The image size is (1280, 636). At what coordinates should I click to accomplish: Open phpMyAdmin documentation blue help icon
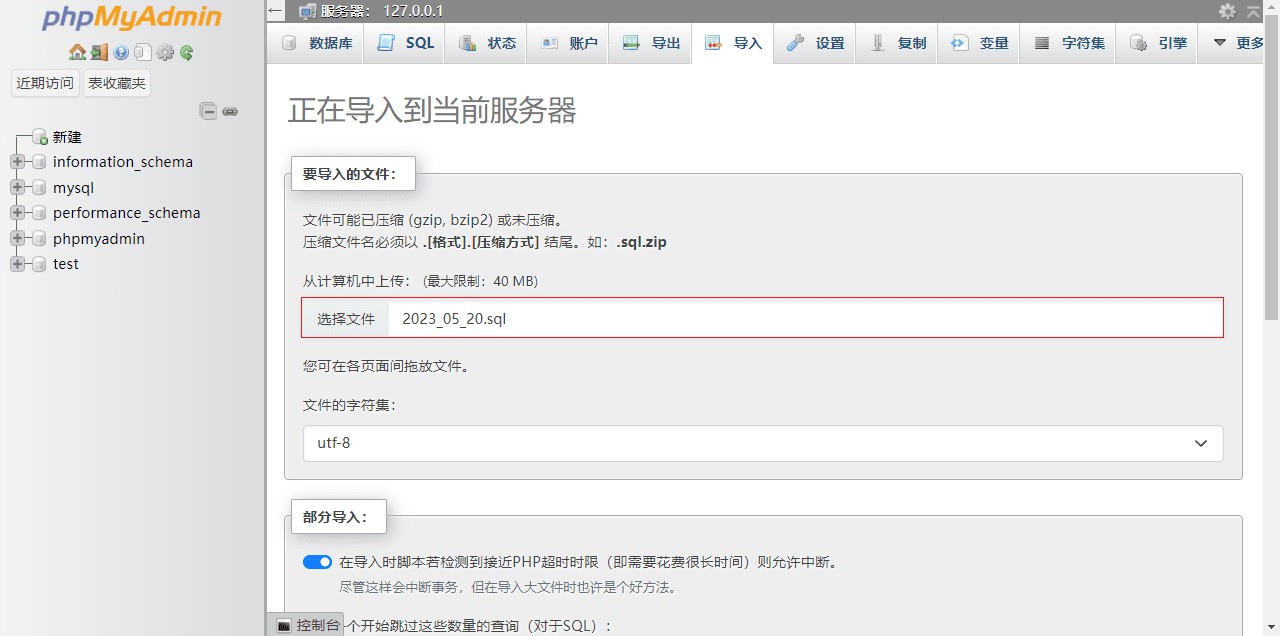click(121, 52)
